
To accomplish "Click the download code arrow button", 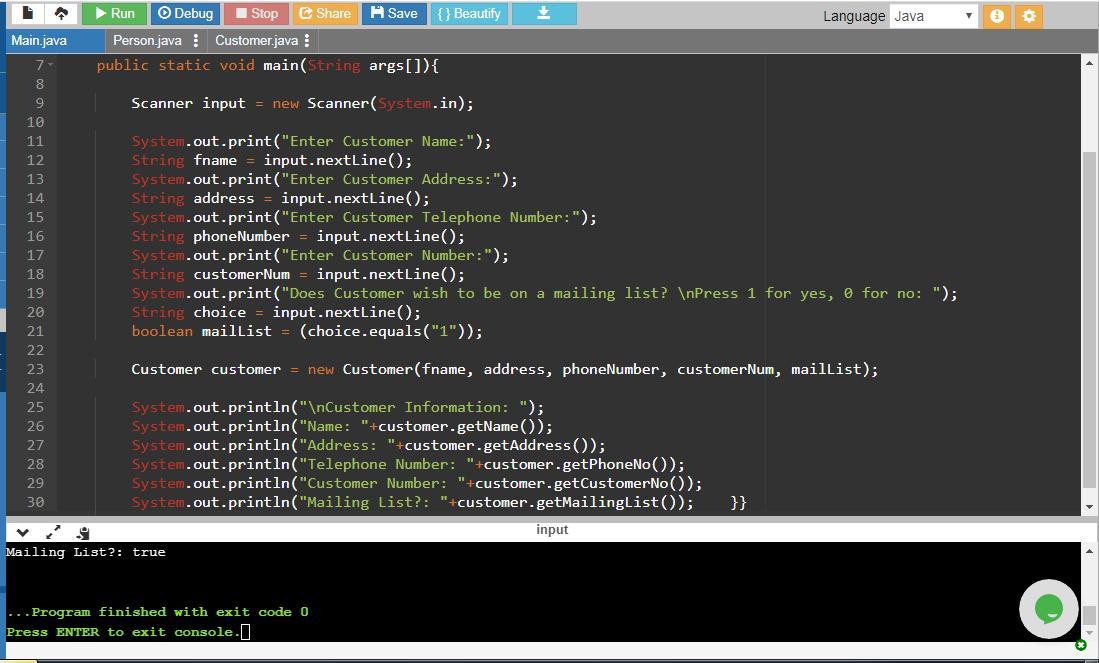I will [x=544, y=13].
